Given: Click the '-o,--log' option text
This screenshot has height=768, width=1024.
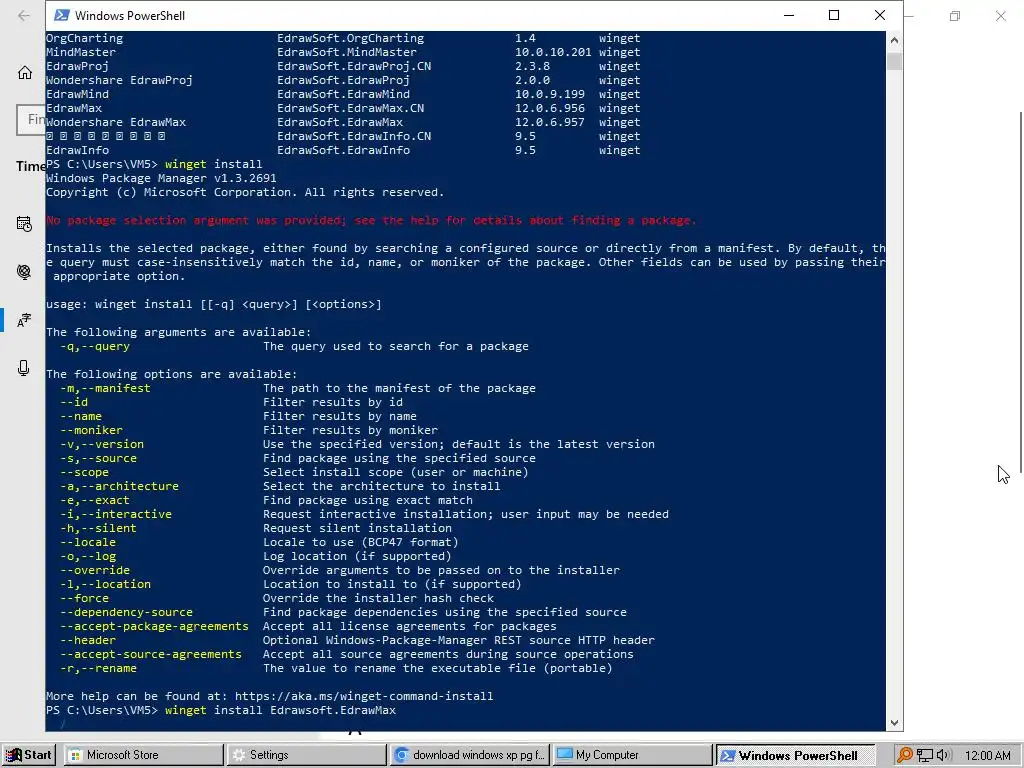Looking at the screenshot, I should coord(88,556).
